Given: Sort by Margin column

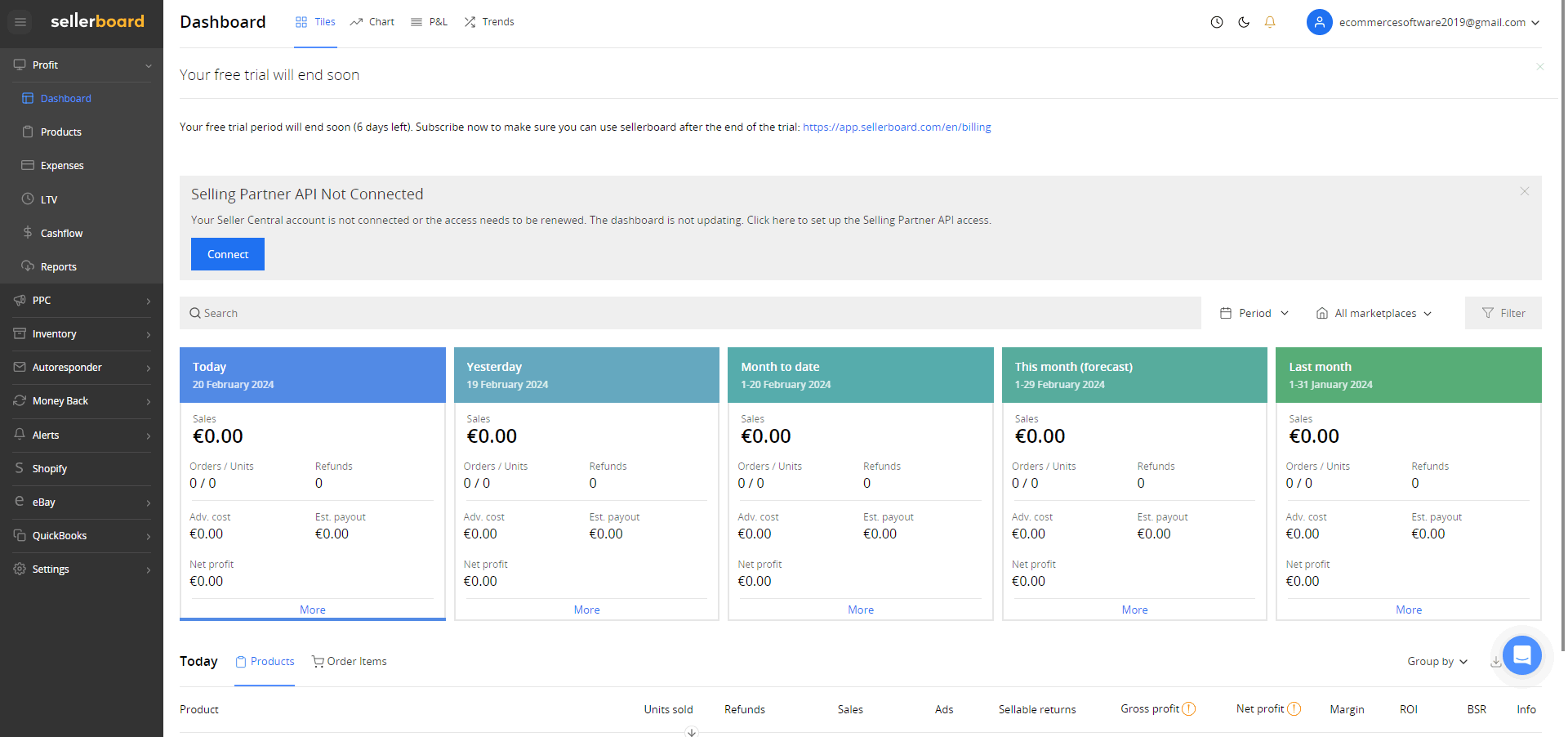Looking at the screenshot, I should [x=1347, y=709].
